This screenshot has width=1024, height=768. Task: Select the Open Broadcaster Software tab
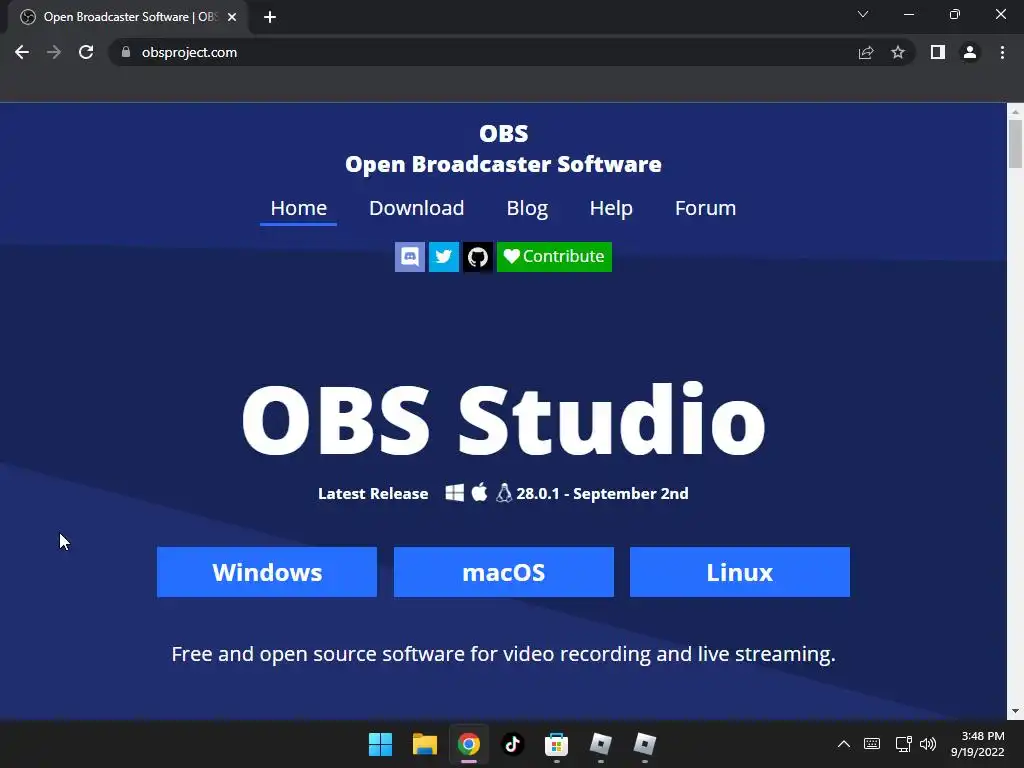128,17
